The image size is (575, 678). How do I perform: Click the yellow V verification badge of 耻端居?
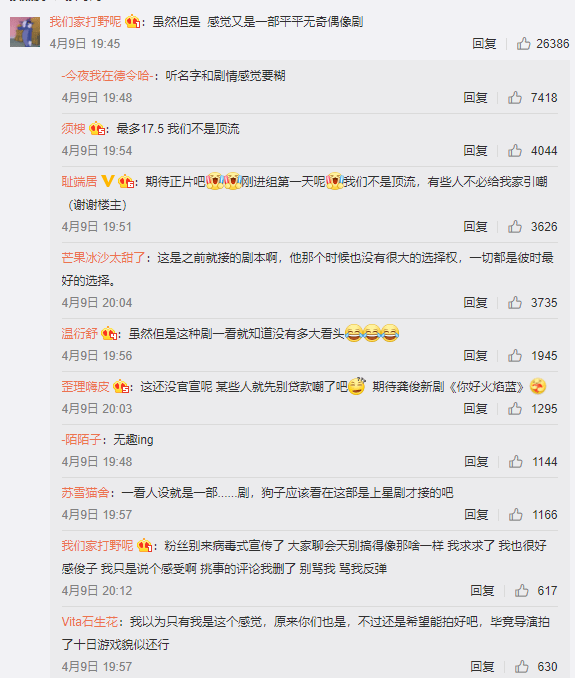click(108, 181)
